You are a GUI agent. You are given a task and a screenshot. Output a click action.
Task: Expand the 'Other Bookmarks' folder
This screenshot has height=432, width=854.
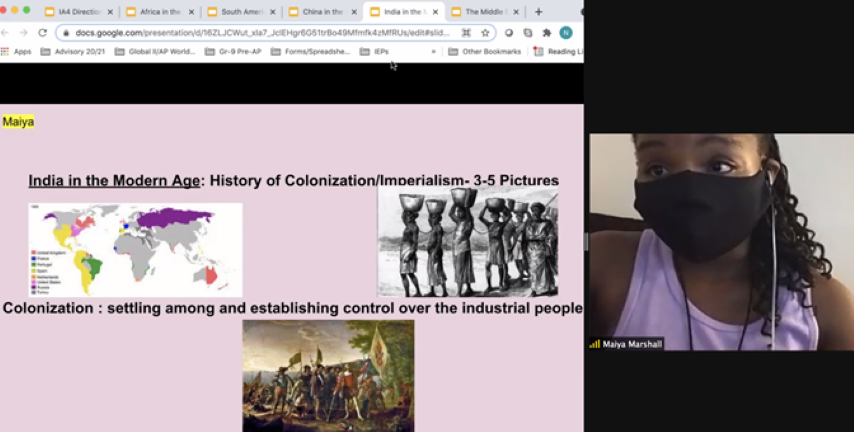pos(485,51)
